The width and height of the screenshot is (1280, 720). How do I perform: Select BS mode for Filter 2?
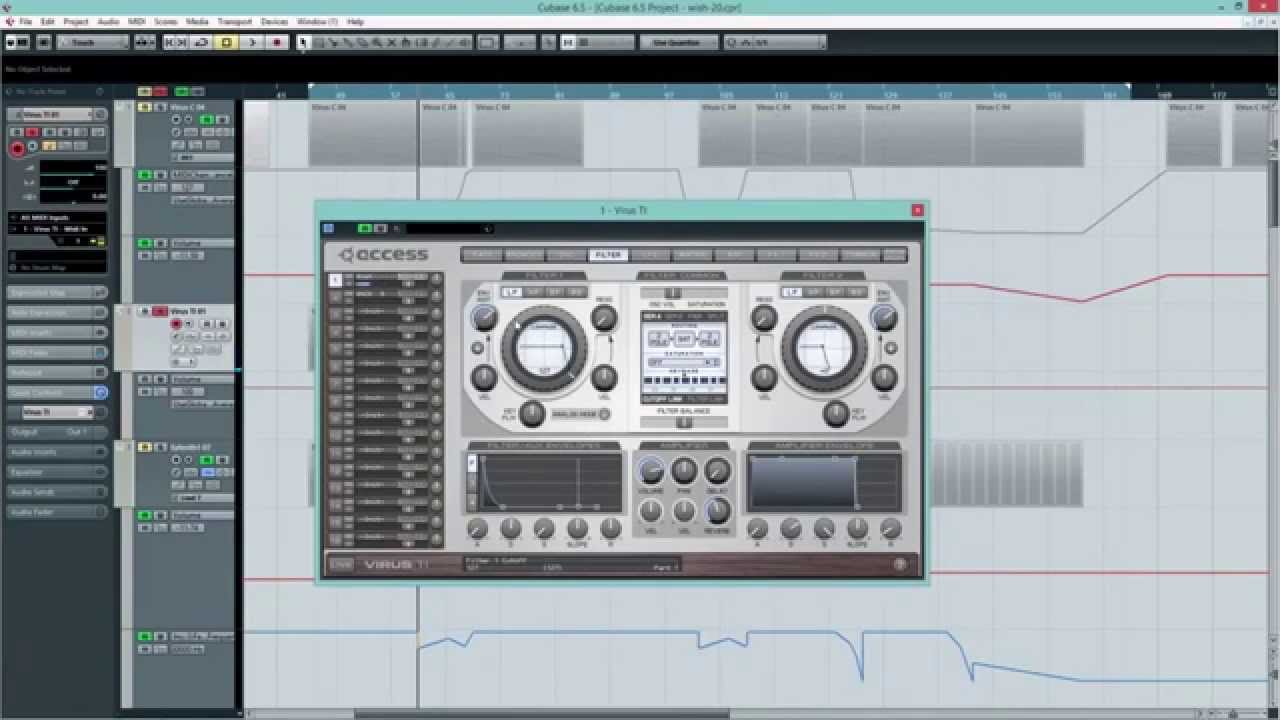pos(858,292)
